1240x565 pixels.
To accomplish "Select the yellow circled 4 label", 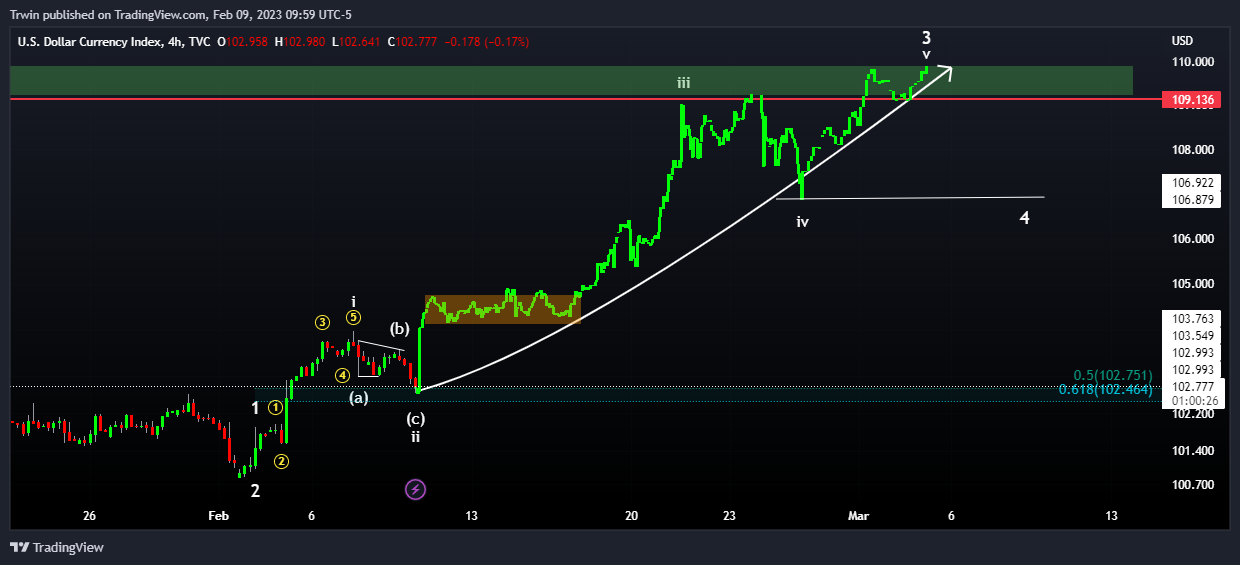I will pyautogui.click(x=342, y=375).
